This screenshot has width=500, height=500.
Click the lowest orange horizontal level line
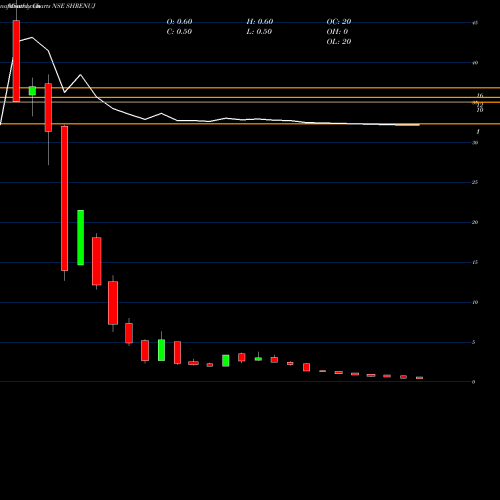(250, 124)
